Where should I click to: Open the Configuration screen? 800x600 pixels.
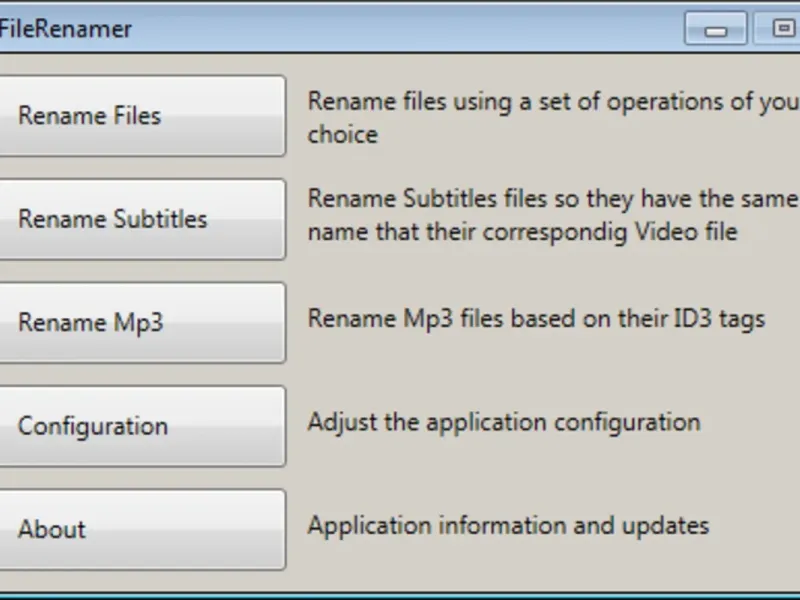pos(140,426)
